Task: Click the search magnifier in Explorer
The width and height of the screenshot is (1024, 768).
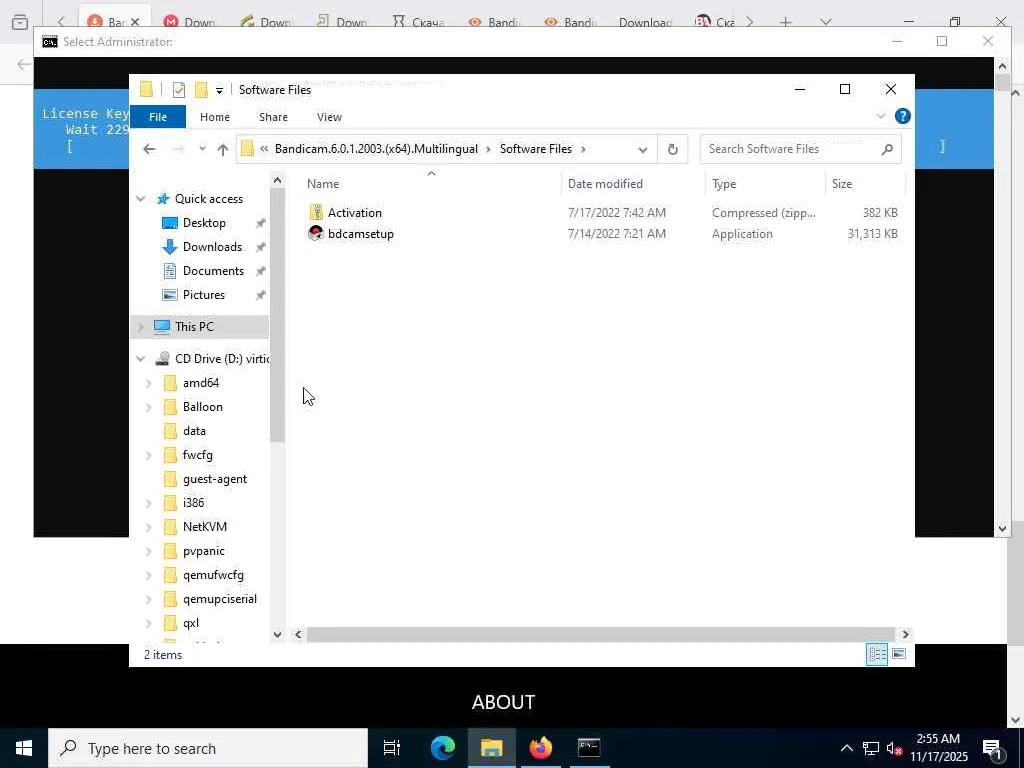Action: click(886, 150)
